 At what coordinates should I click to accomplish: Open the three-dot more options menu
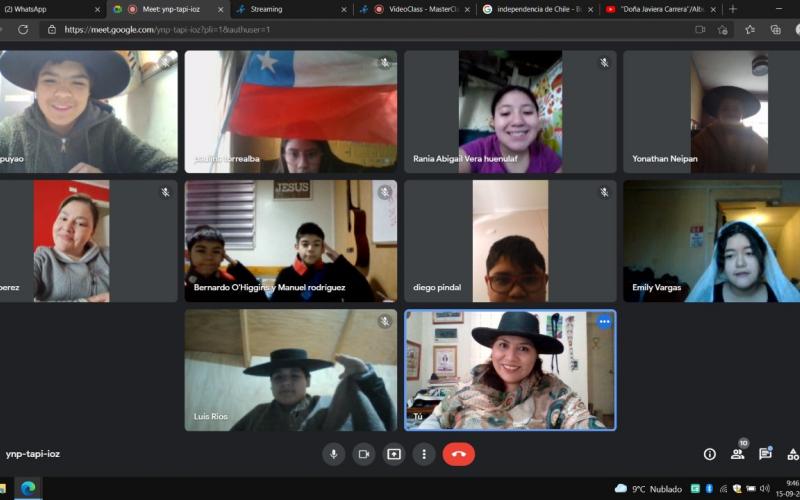[x=424, y=454]
